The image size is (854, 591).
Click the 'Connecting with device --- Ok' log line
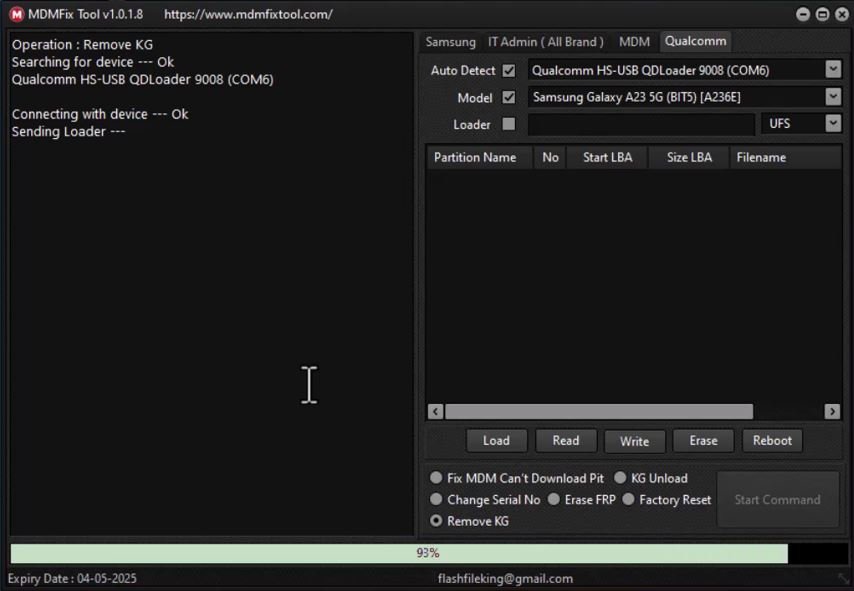click(x=100, y=114)
